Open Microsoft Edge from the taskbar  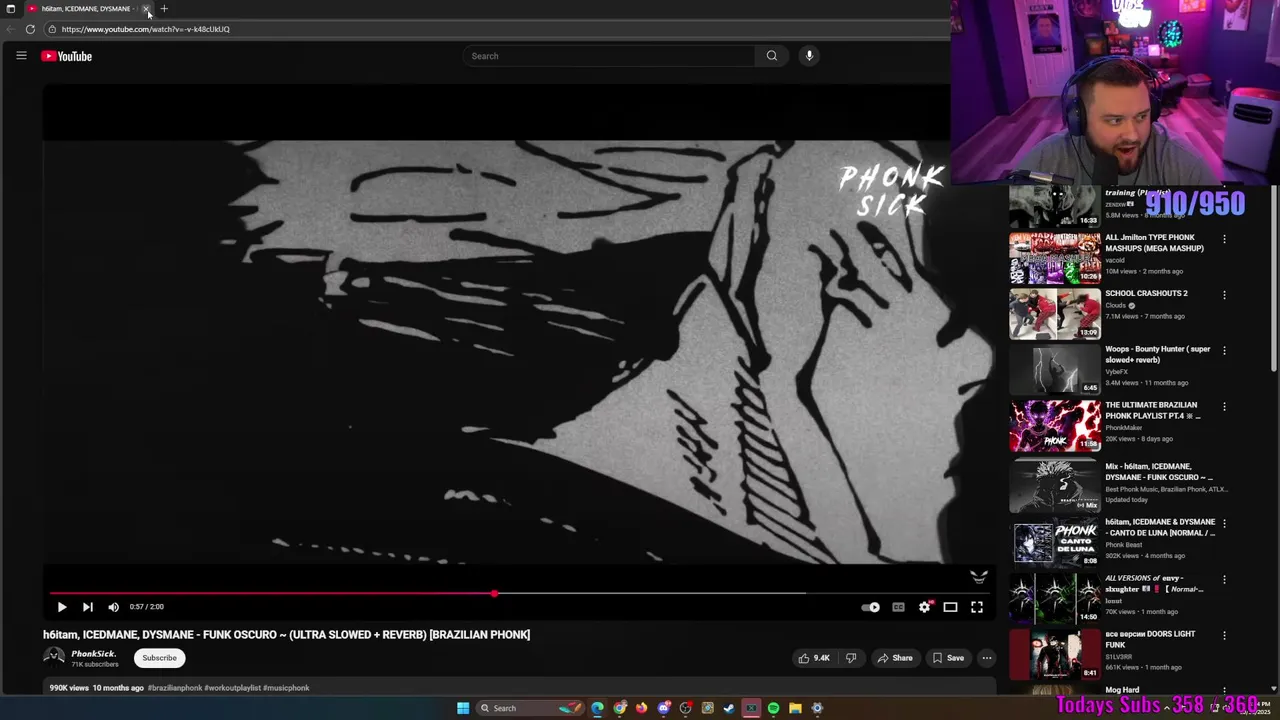597,708
